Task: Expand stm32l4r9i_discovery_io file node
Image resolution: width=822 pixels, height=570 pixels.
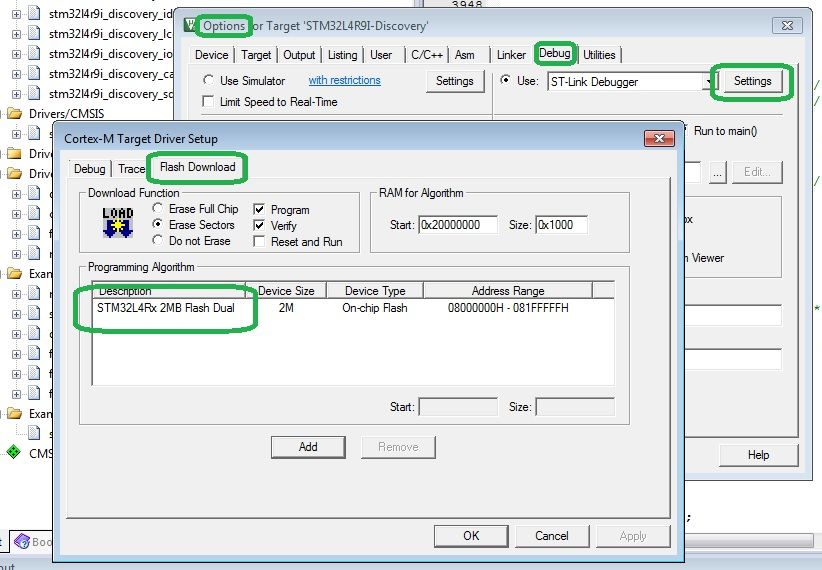Action: (x=16, y=54)
